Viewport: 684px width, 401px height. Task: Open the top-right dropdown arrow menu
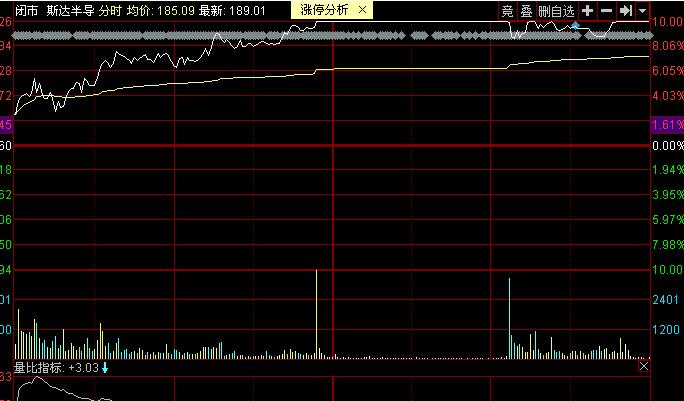pos(643,11)
